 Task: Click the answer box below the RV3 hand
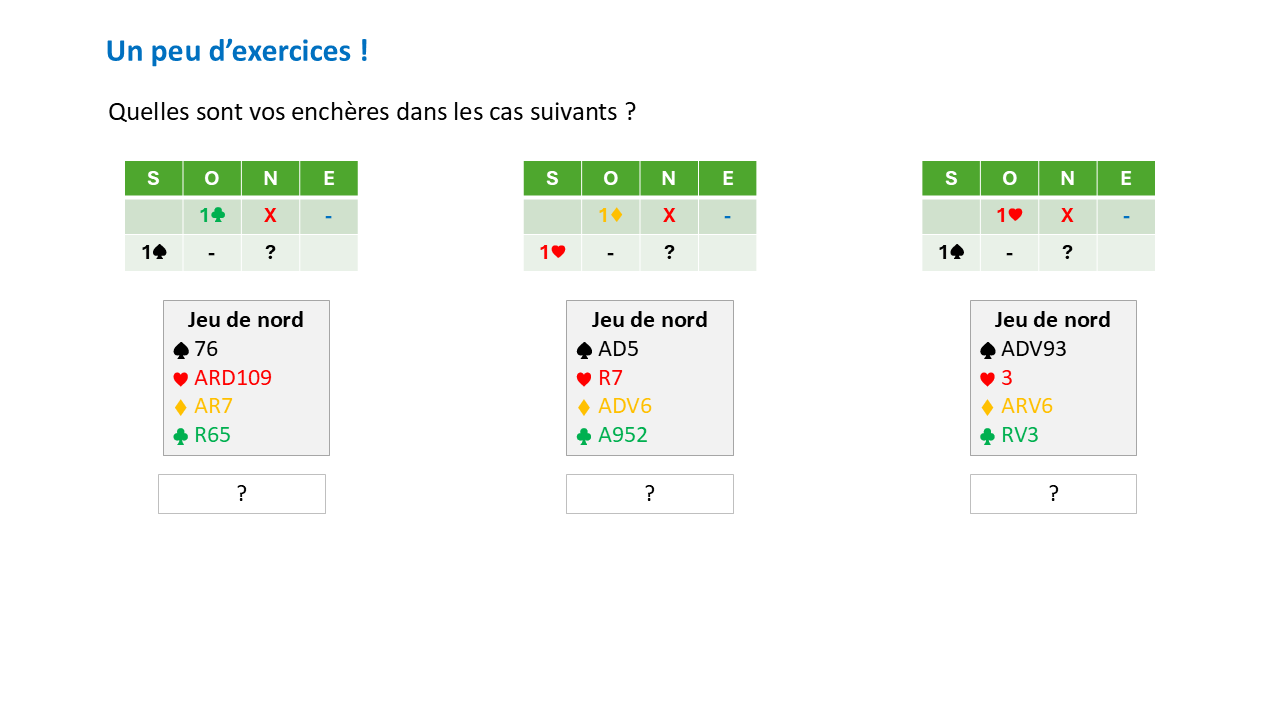tap(1053, 494)
